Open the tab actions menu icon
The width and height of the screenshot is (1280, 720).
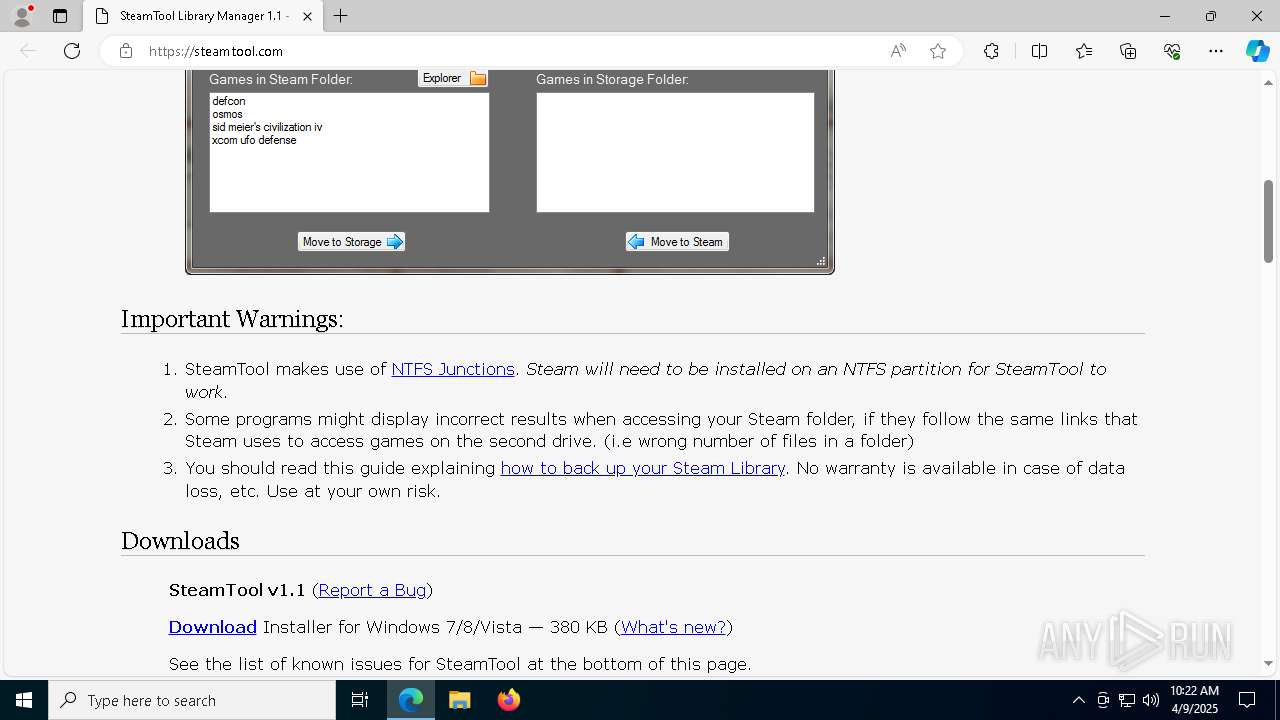(x=60, y=16)
